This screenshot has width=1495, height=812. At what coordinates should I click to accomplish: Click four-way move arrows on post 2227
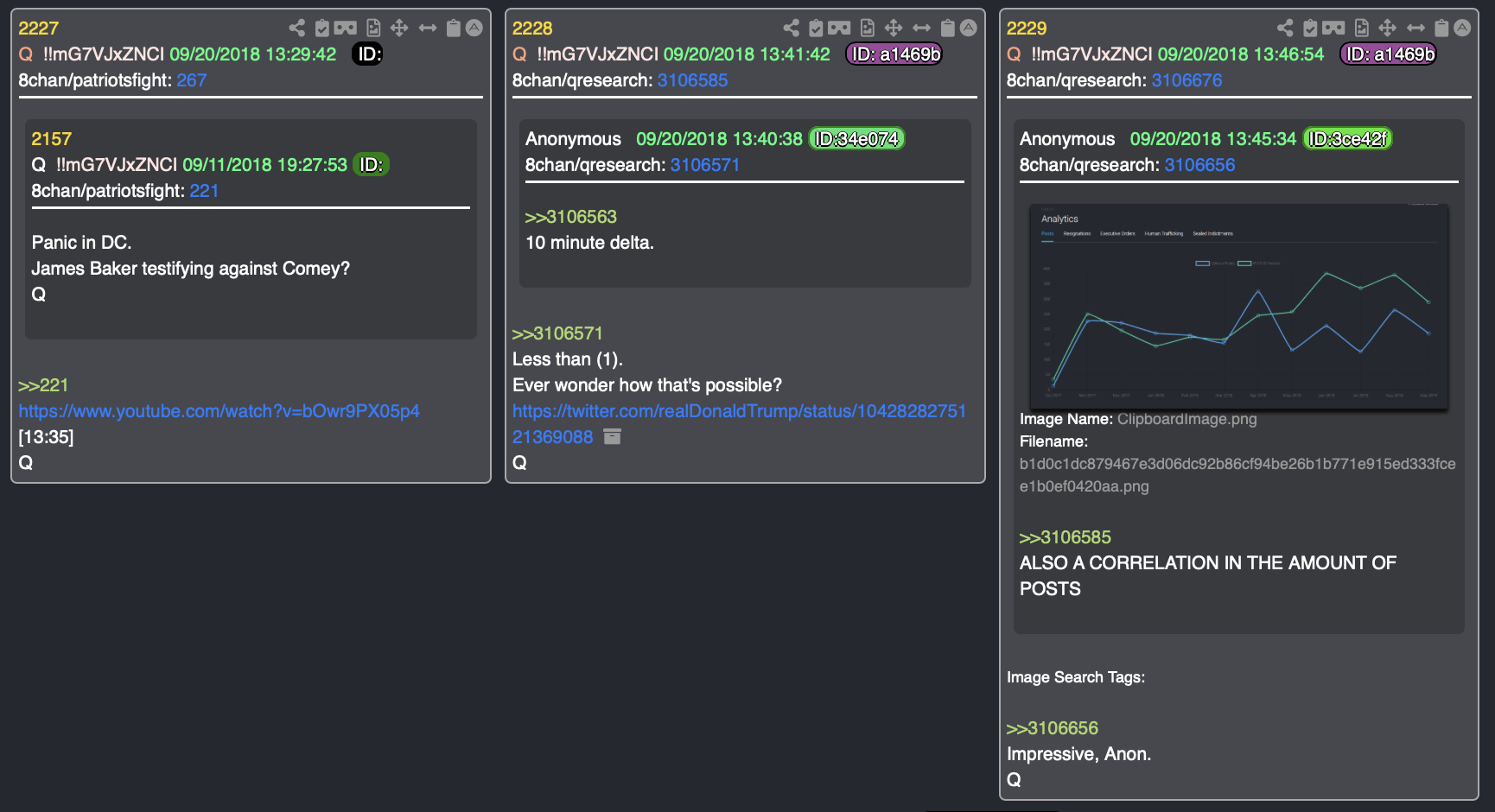click(398, 28)
